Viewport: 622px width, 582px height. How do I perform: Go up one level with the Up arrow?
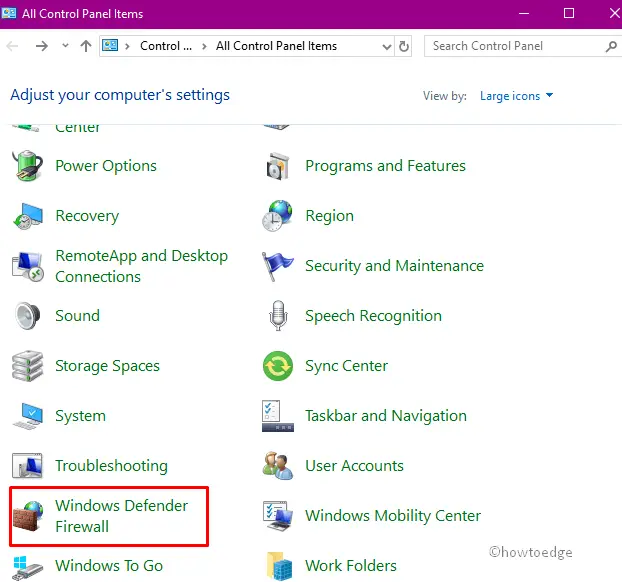(x=86, y=46)
